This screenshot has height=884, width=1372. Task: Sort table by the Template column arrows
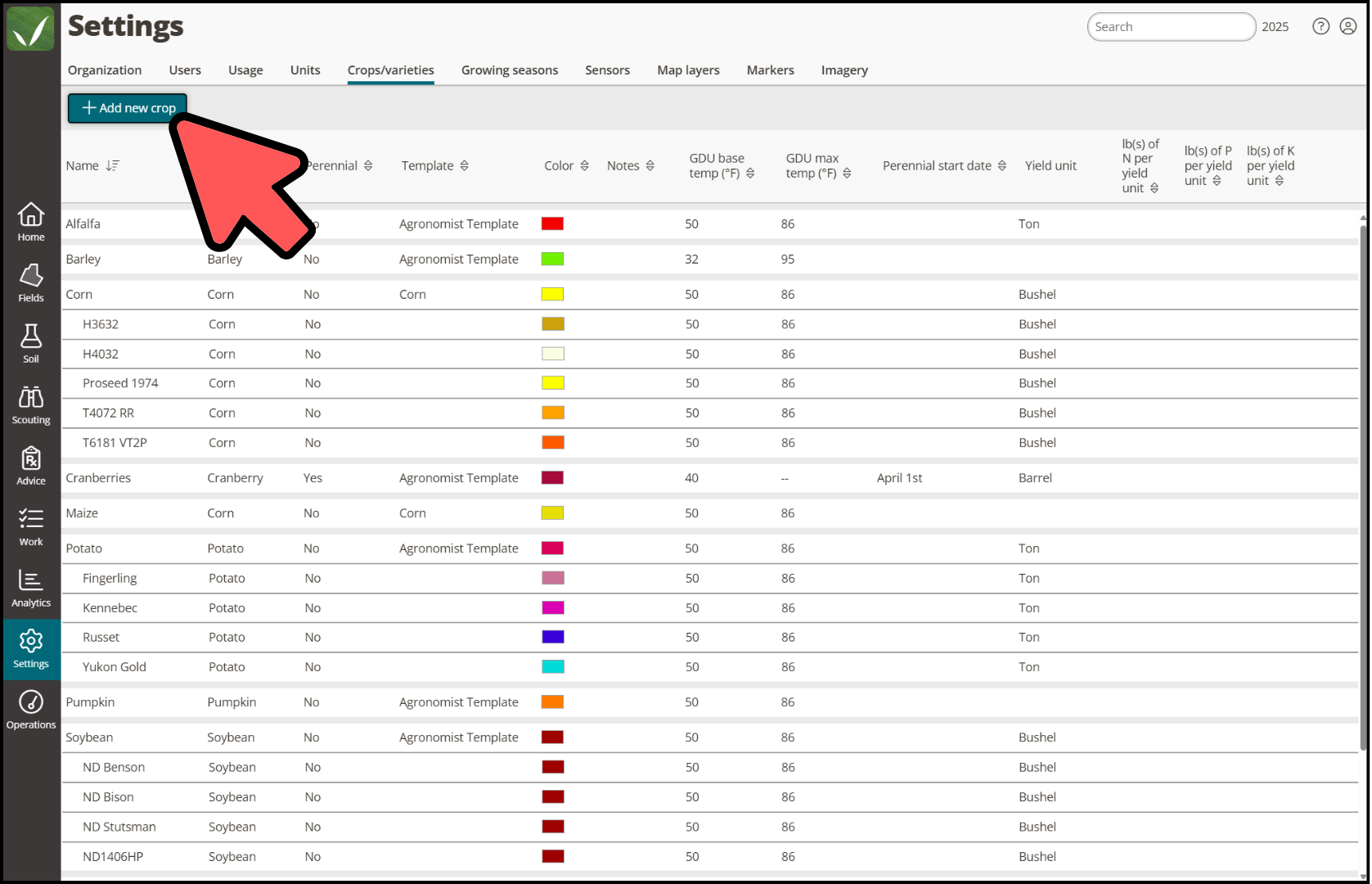pyautogui.click(x=464, y=165)
